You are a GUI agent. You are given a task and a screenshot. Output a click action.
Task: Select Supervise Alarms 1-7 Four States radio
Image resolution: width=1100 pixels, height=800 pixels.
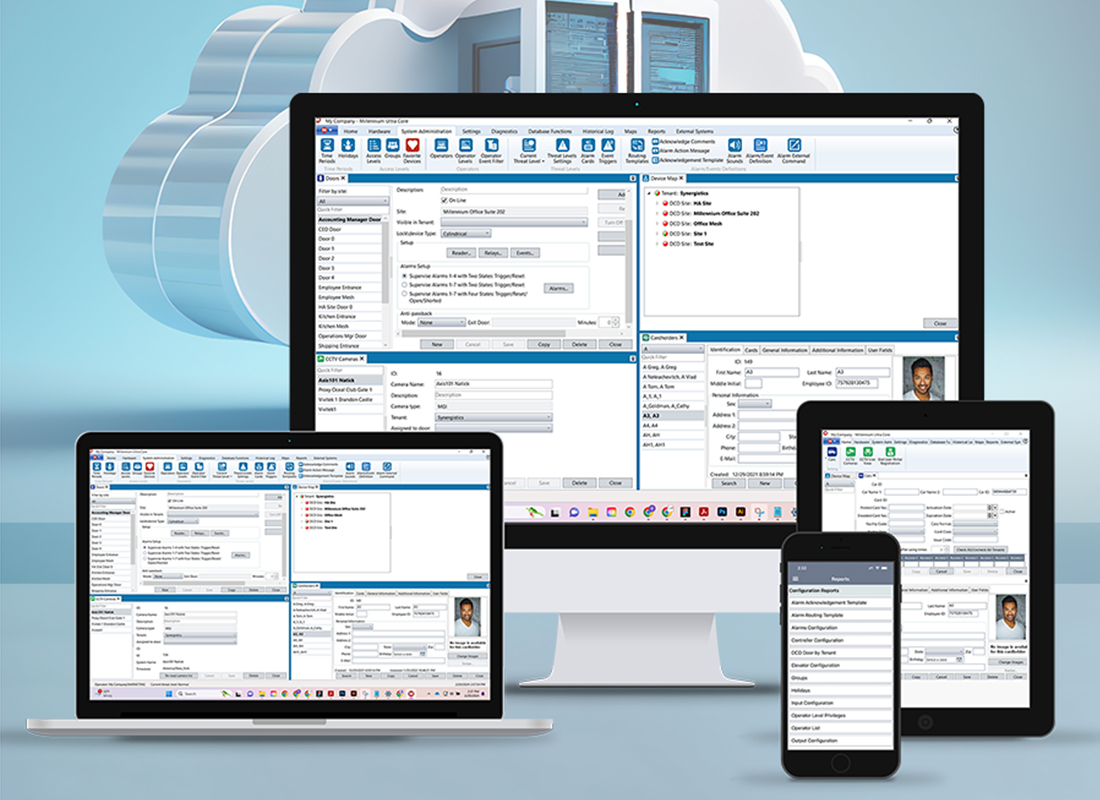(404, 294)
